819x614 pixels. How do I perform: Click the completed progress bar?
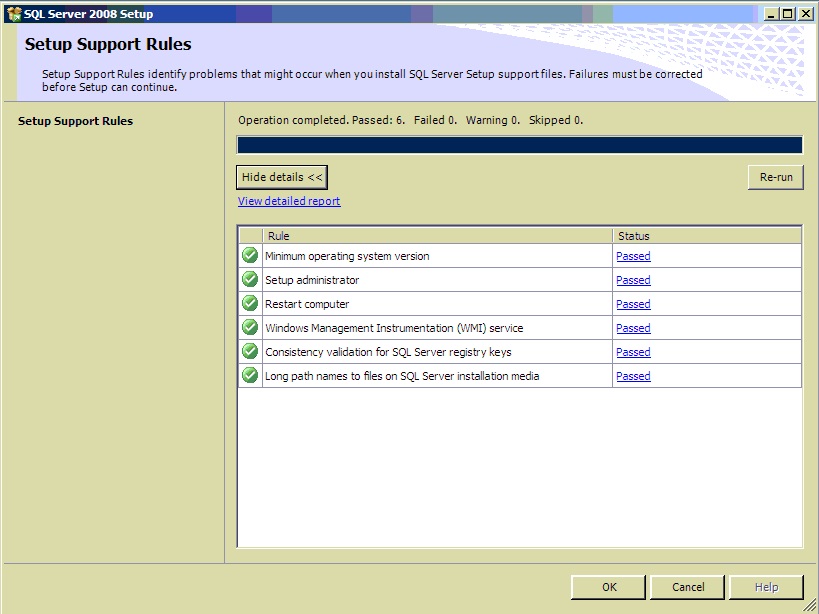[x=520, y=145]
